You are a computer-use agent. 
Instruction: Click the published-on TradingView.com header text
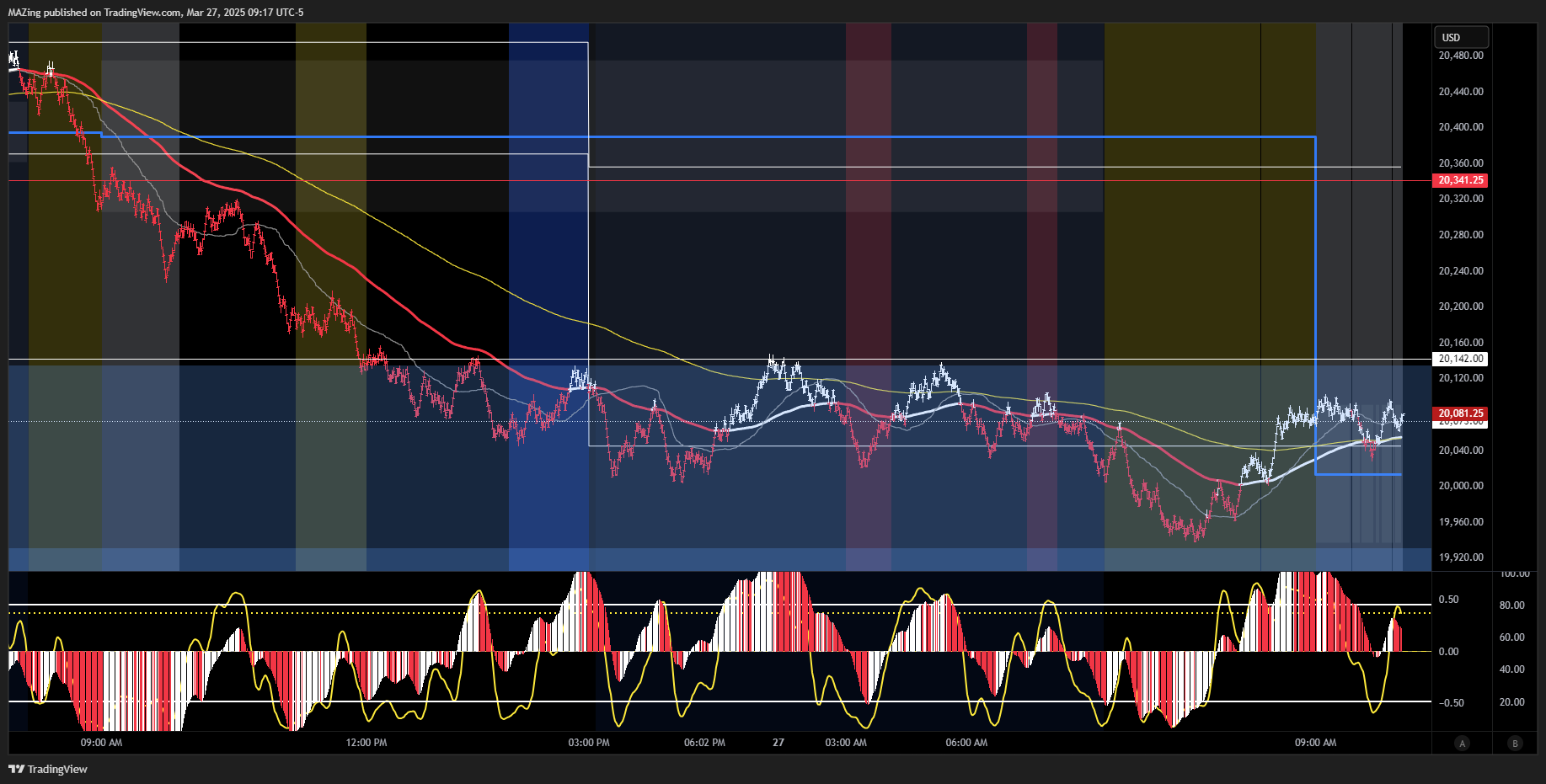[x=156, y=13]
